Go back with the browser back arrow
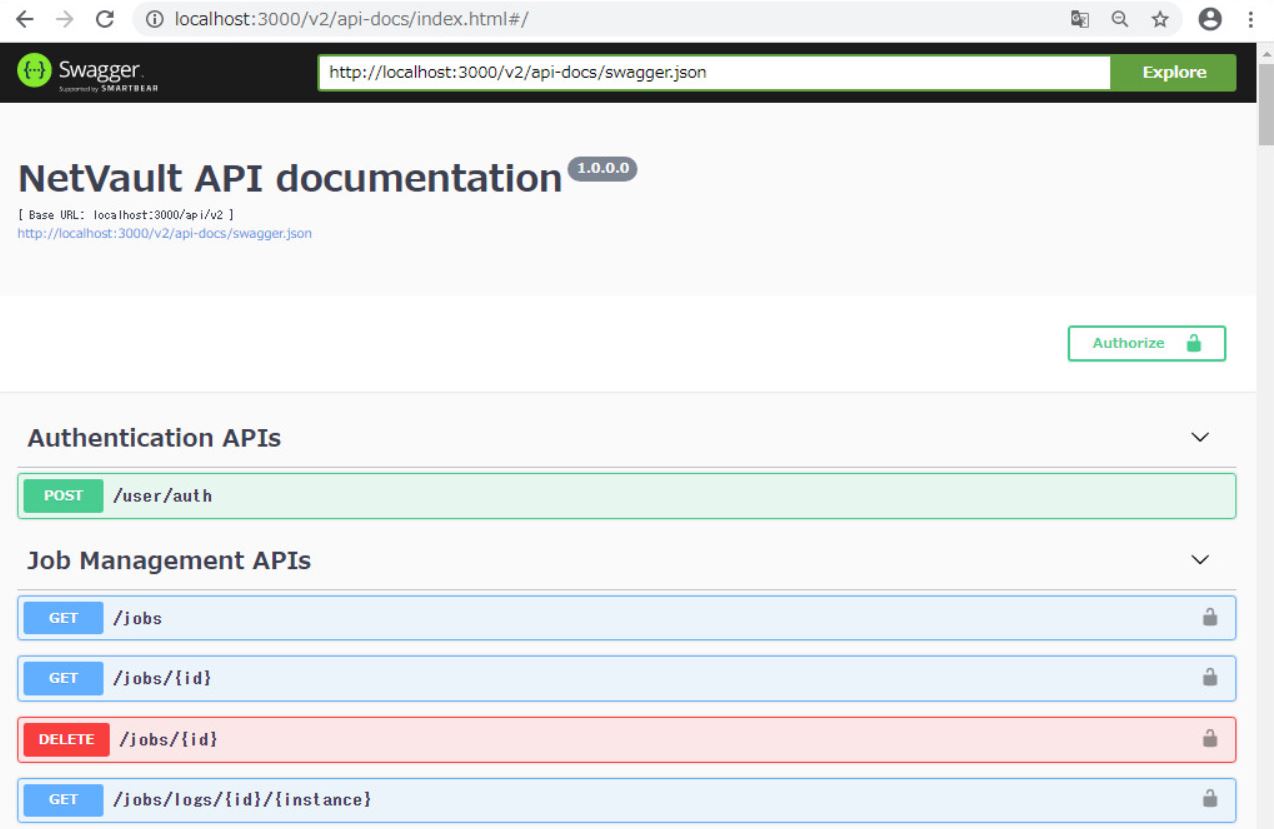 point(25,19)
